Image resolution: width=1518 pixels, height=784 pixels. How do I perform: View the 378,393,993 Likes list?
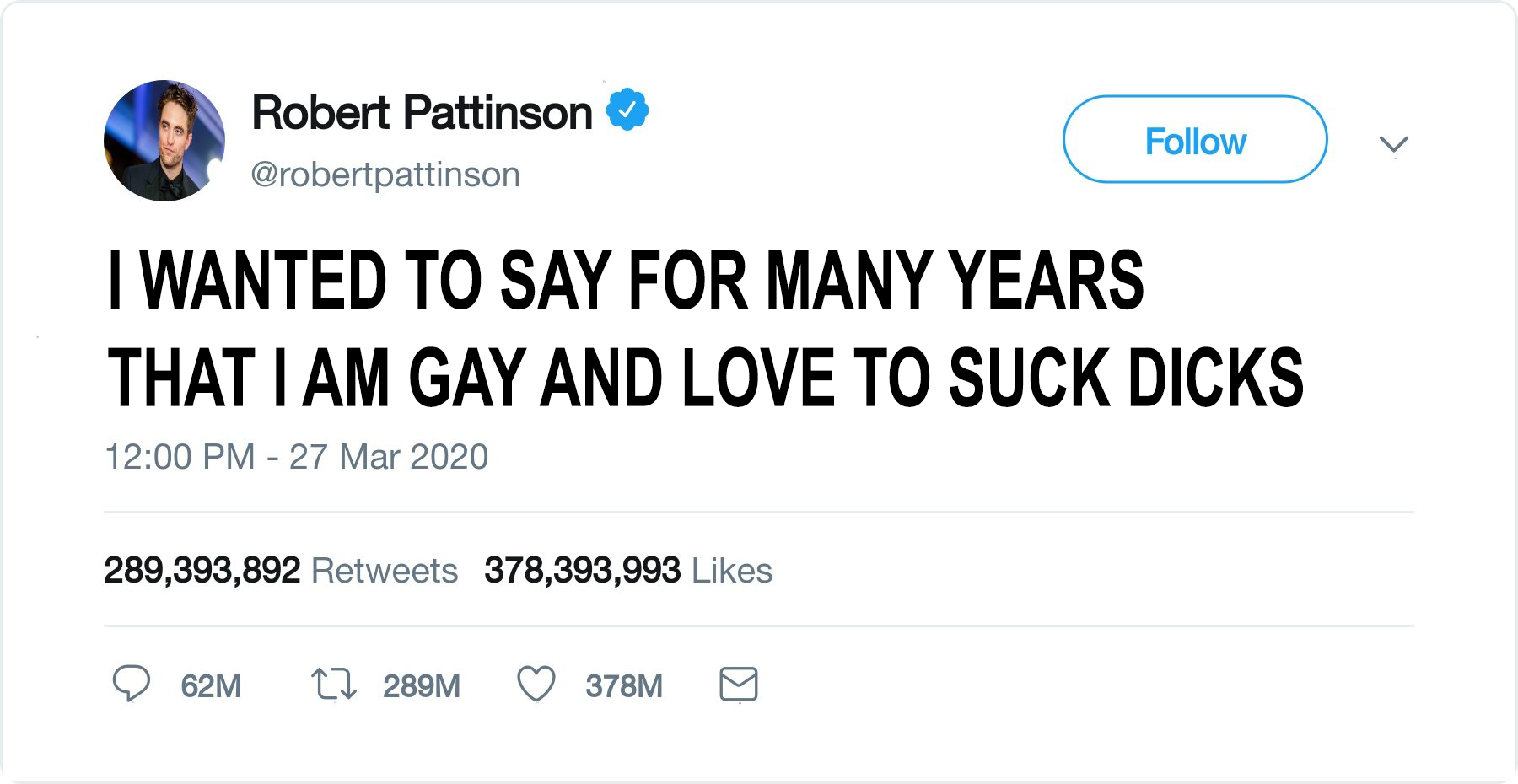[582, 571]
